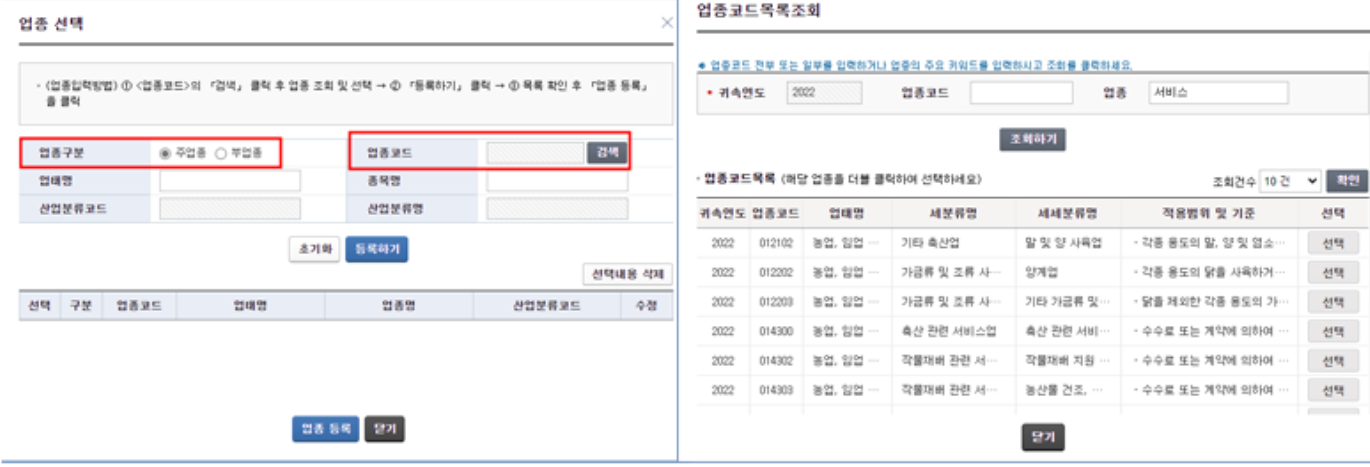Viewport: 1370px width, 467px height.
Task: Click the 업태명 input field
Action: pos(230,181)
